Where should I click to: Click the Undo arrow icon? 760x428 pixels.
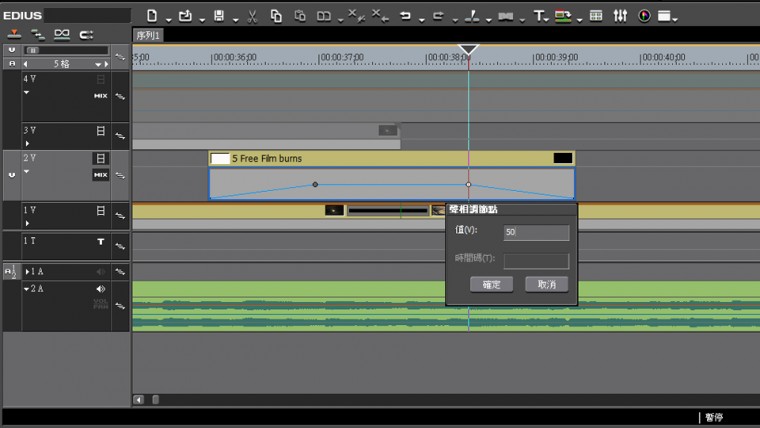pyautogui.click(x=406, y=16)
